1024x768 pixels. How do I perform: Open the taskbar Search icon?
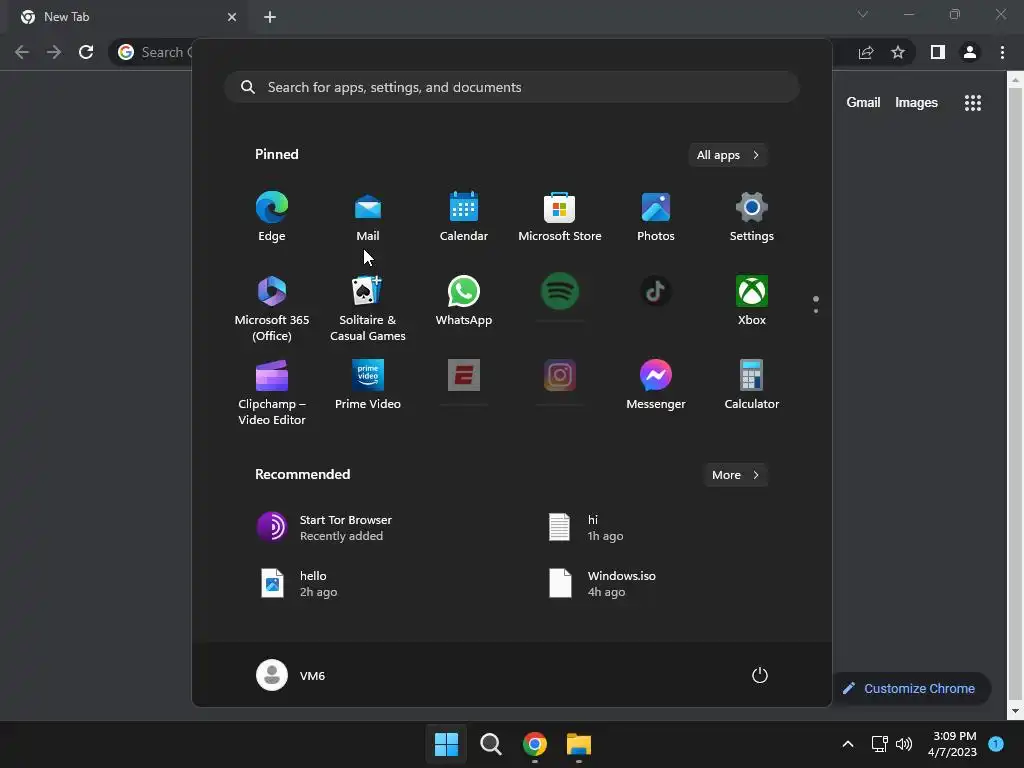[x=490, y=744]
